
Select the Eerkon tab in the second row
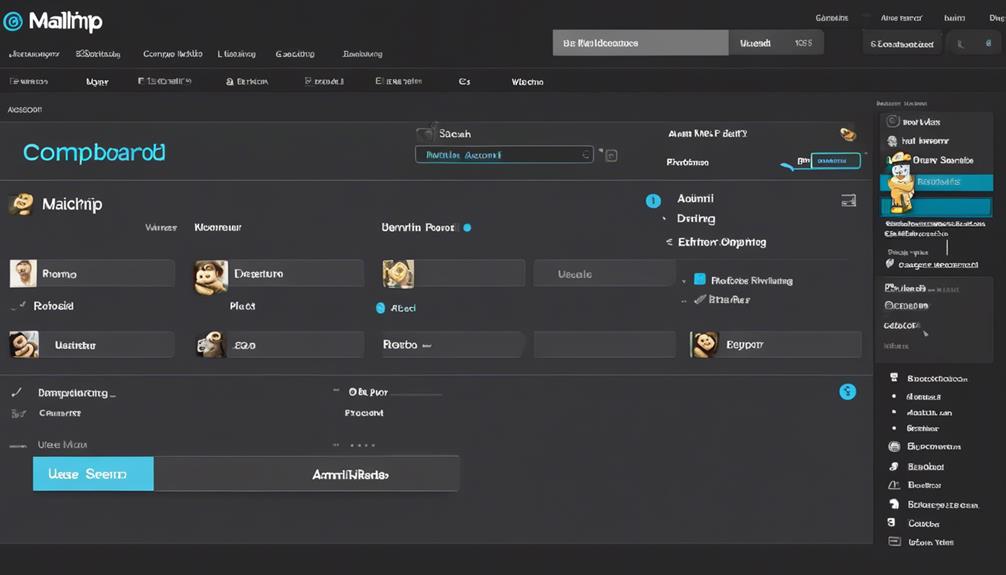point(248,82)
